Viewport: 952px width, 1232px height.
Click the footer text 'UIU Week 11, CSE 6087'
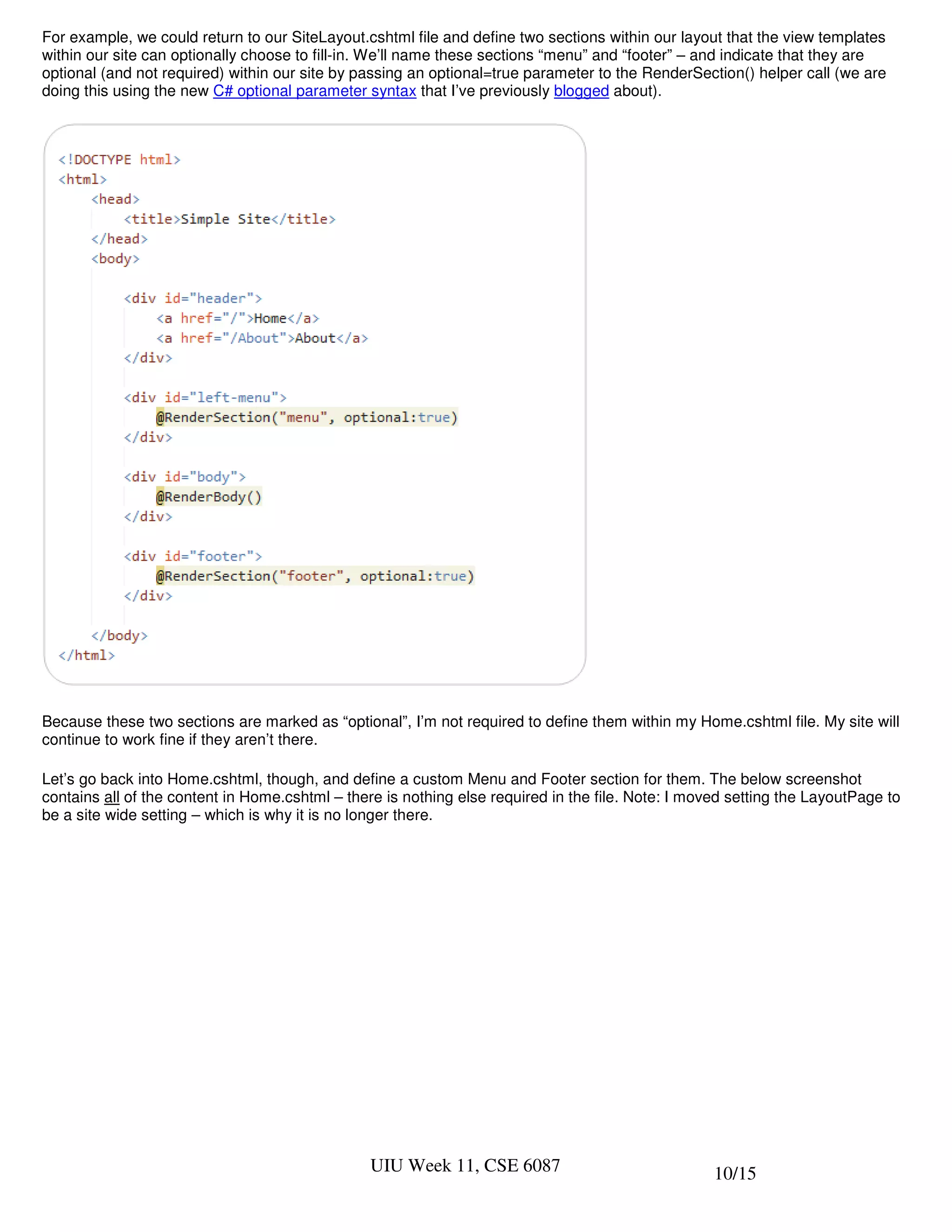[x=465, y=1166]
